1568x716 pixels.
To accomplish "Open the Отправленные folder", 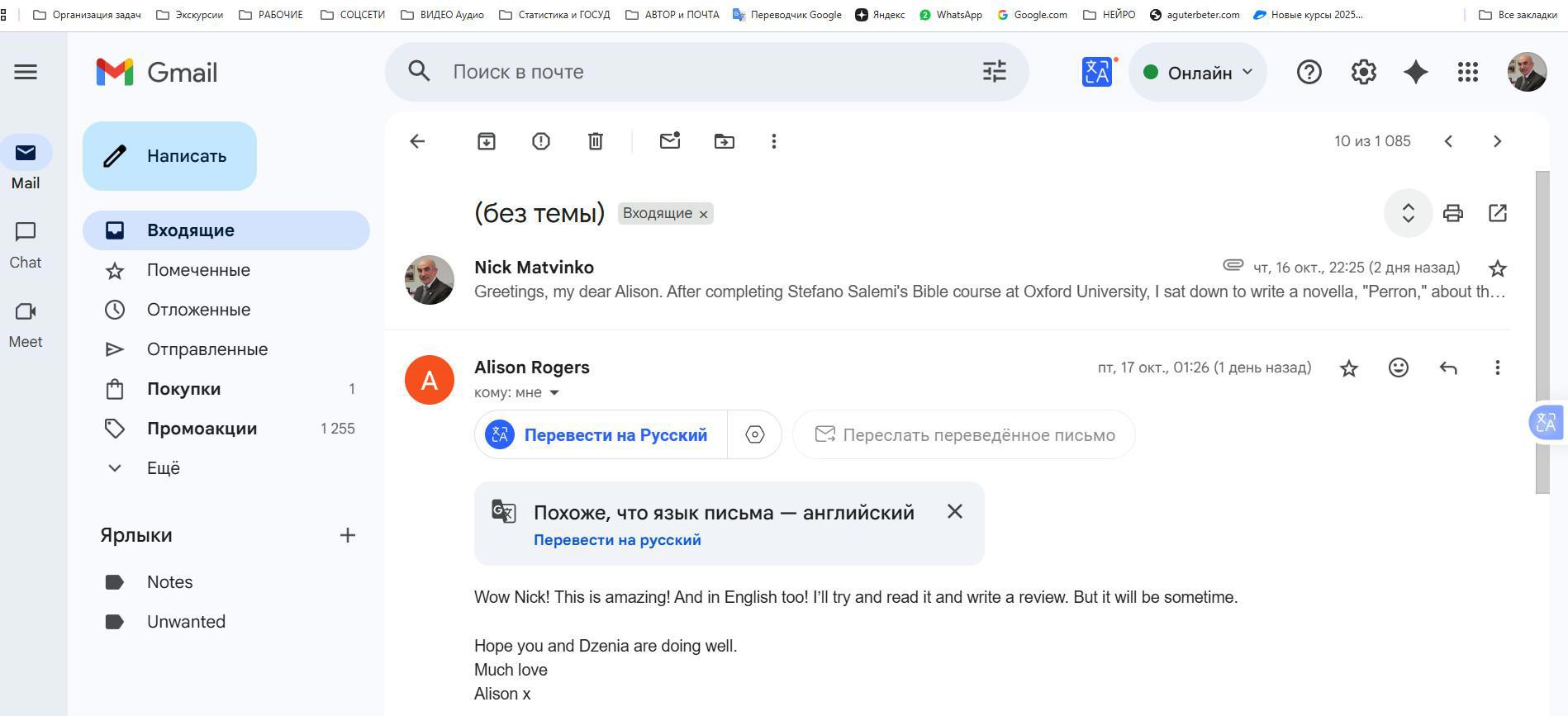I will 207,349.
